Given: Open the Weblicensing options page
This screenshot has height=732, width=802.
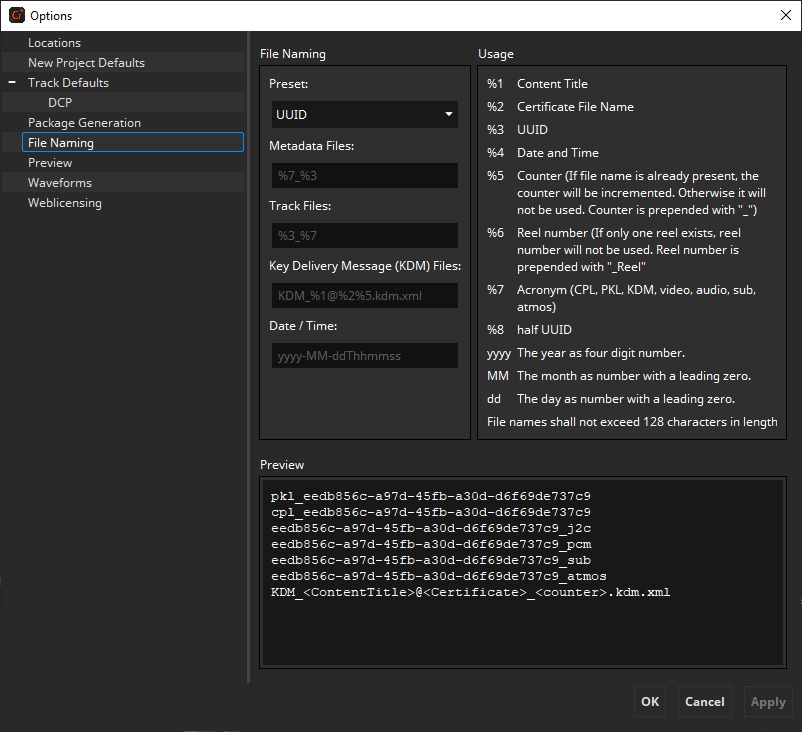Looking at the screenshot, I should (x=65, y=203).
